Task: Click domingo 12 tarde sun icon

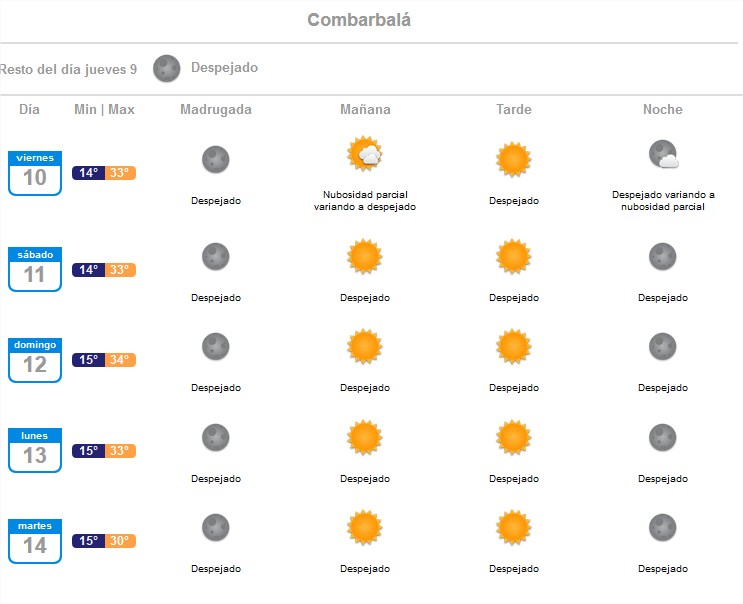Action: pyautogui.click(x=514, y=346)
